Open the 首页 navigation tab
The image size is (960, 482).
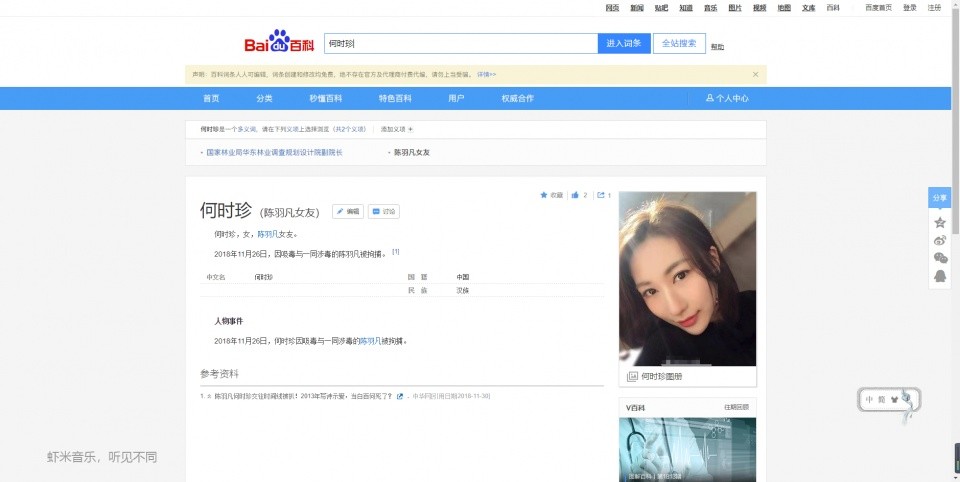click(x=211, y=98)
